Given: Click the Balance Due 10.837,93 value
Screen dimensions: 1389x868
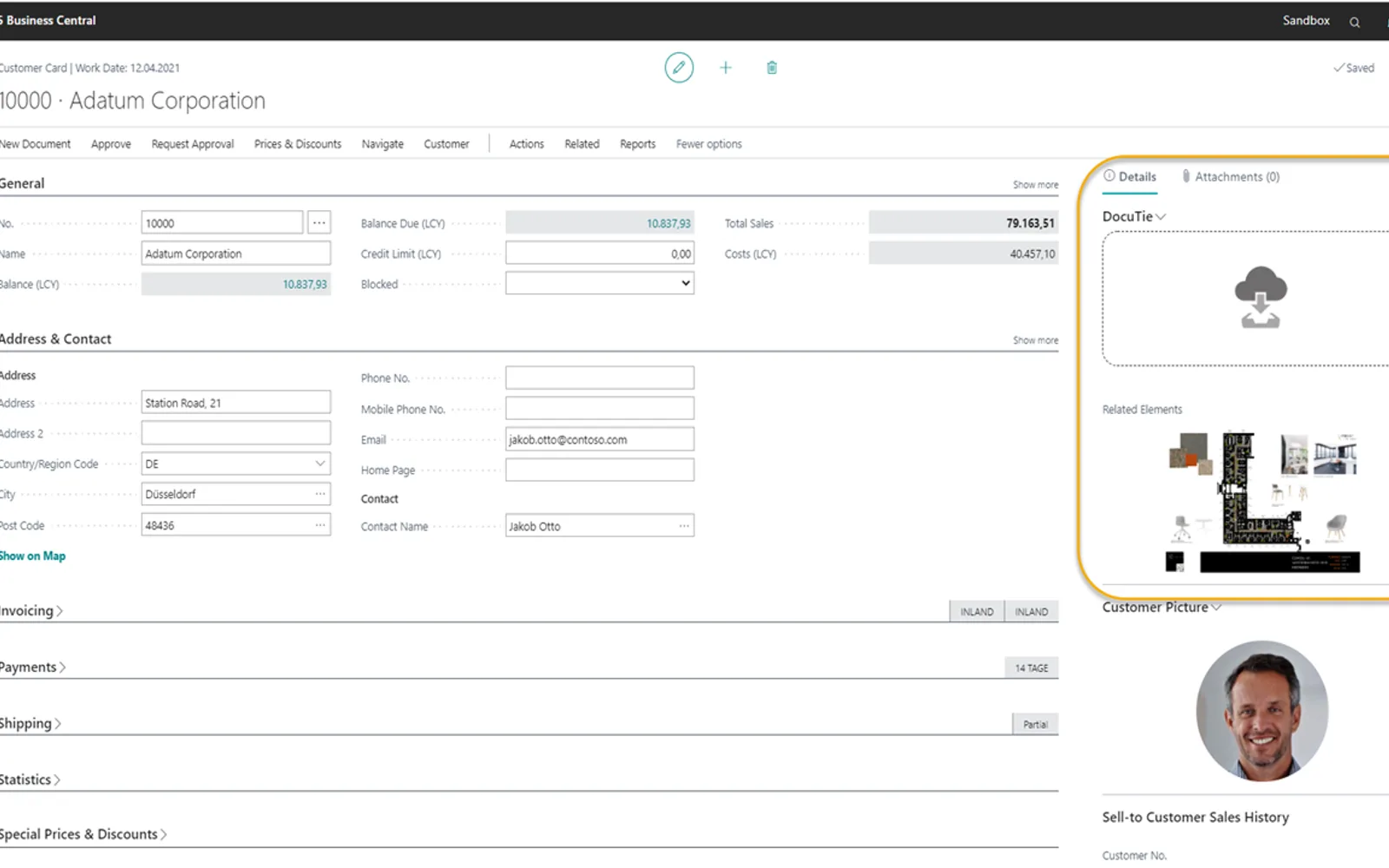Looking at the screenshot, I should click(668, 223).
